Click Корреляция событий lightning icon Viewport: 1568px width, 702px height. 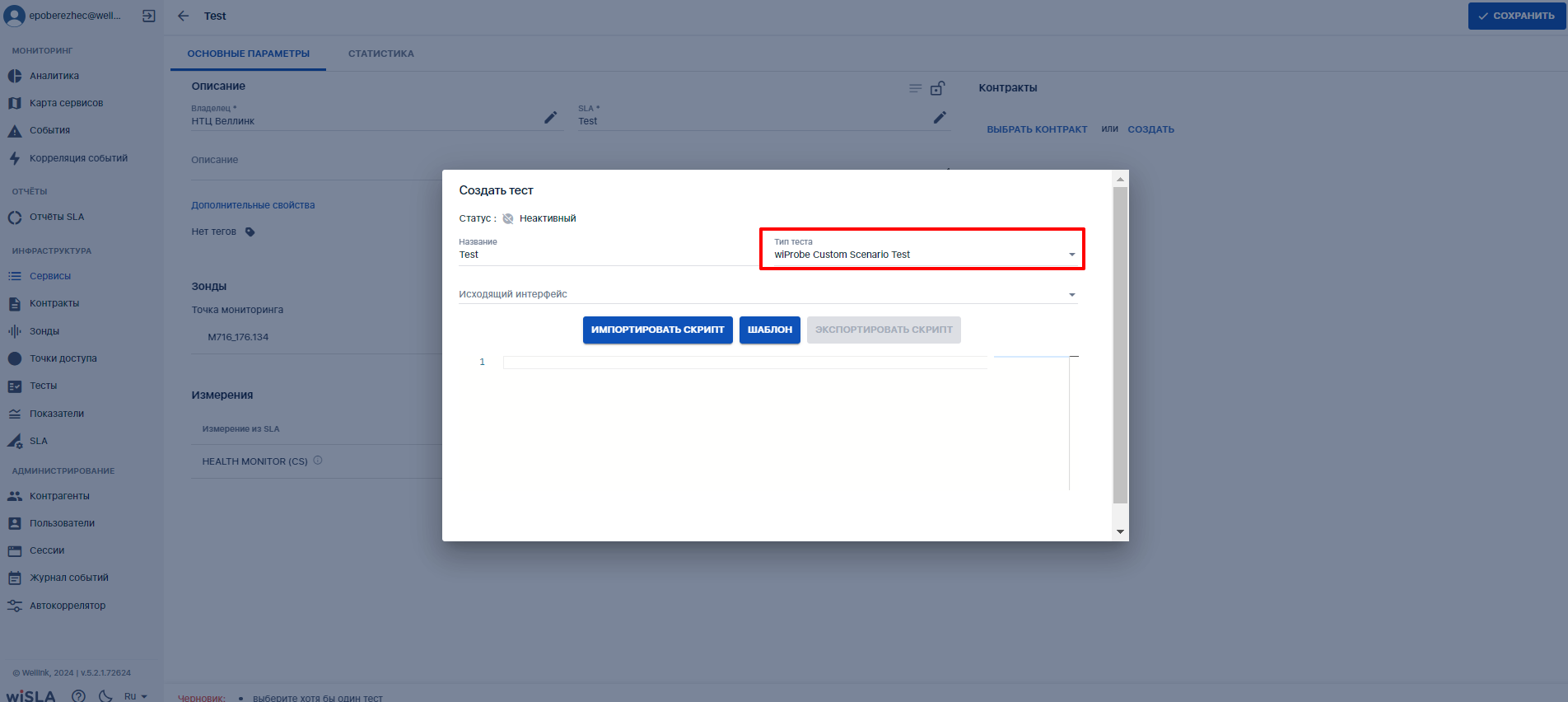pos(14,158)
